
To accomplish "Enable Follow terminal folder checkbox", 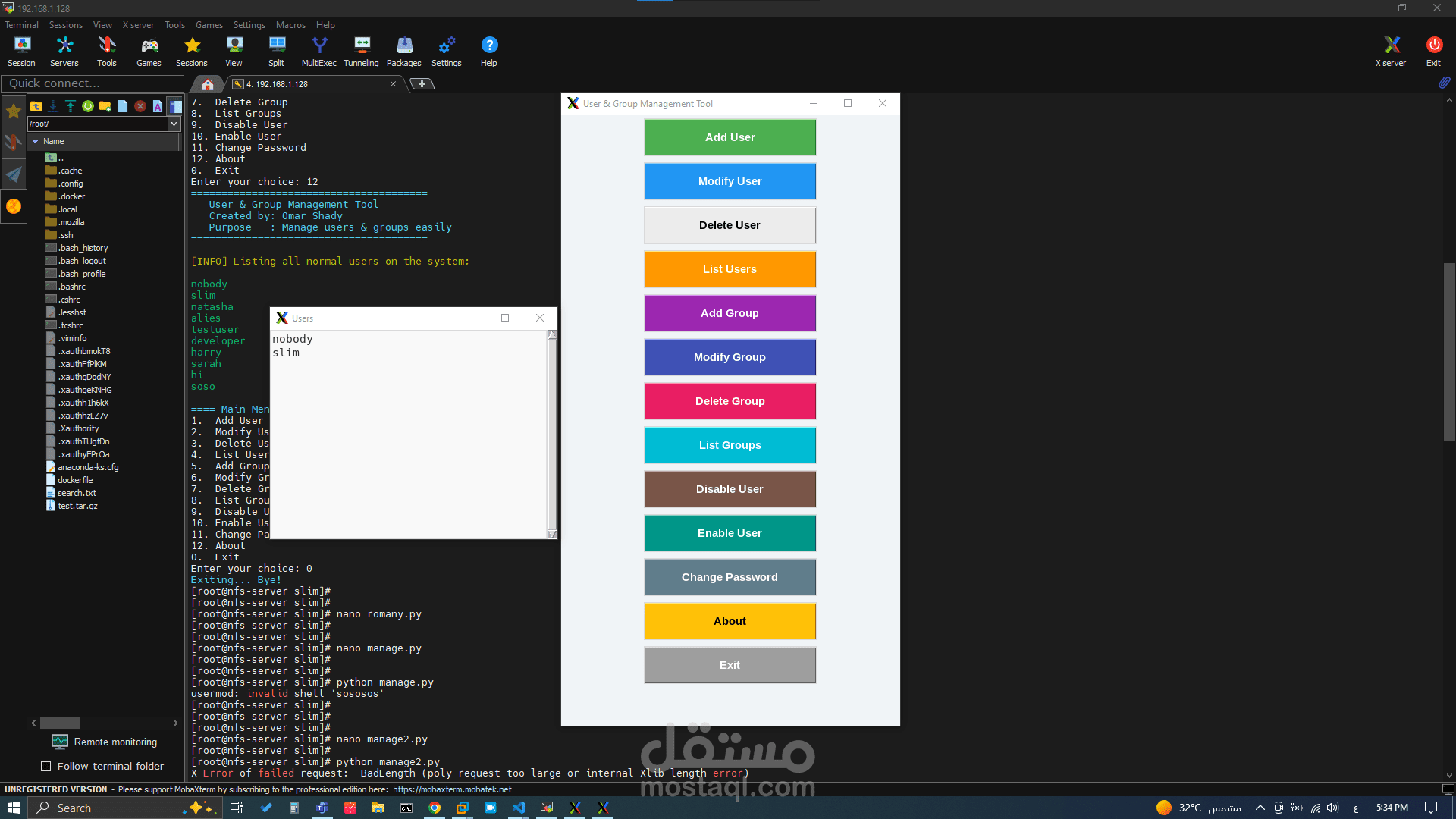I will pyautogui.click(x=46, y=767).
